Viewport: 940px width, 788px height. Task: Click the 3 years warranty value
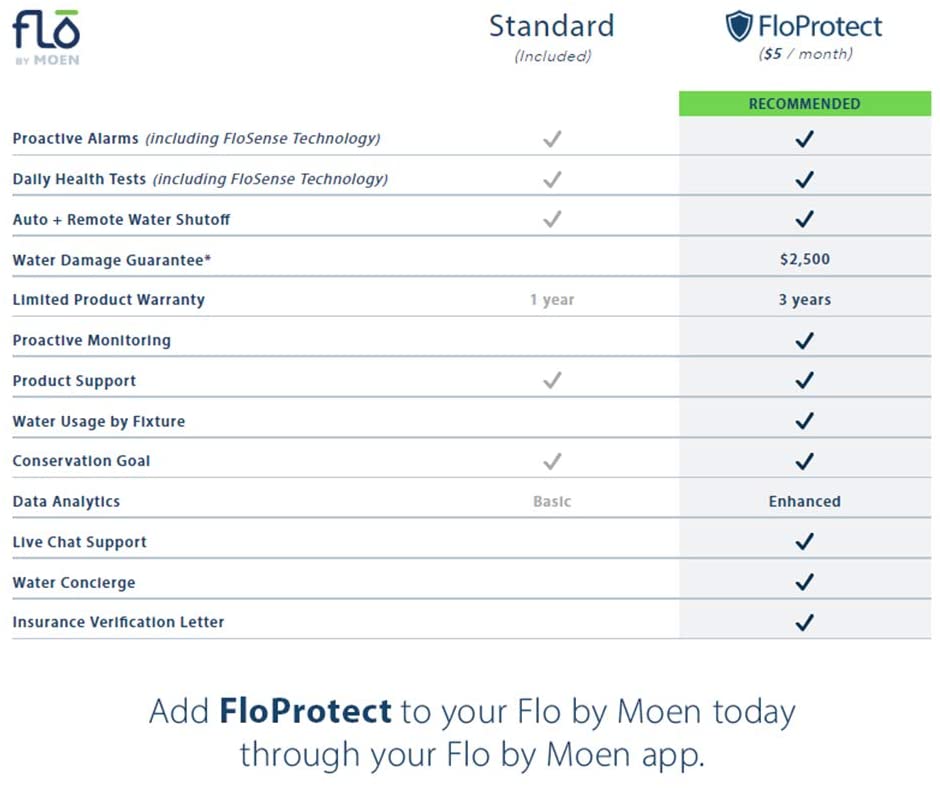805,299
